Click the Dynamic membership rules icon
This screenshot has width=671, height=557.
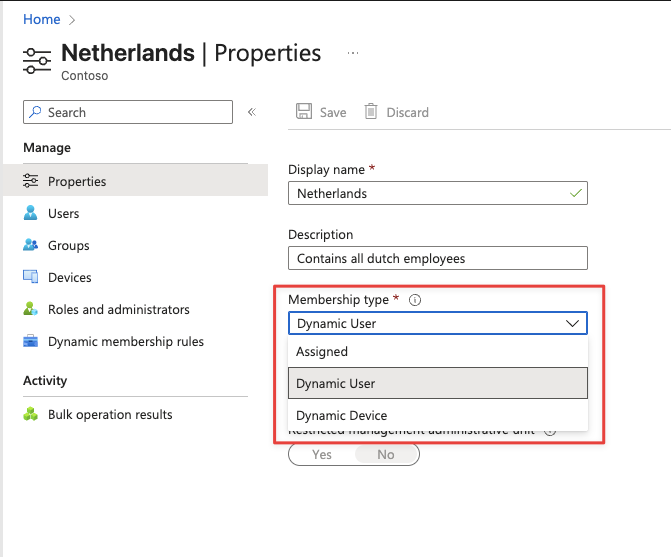31,341
